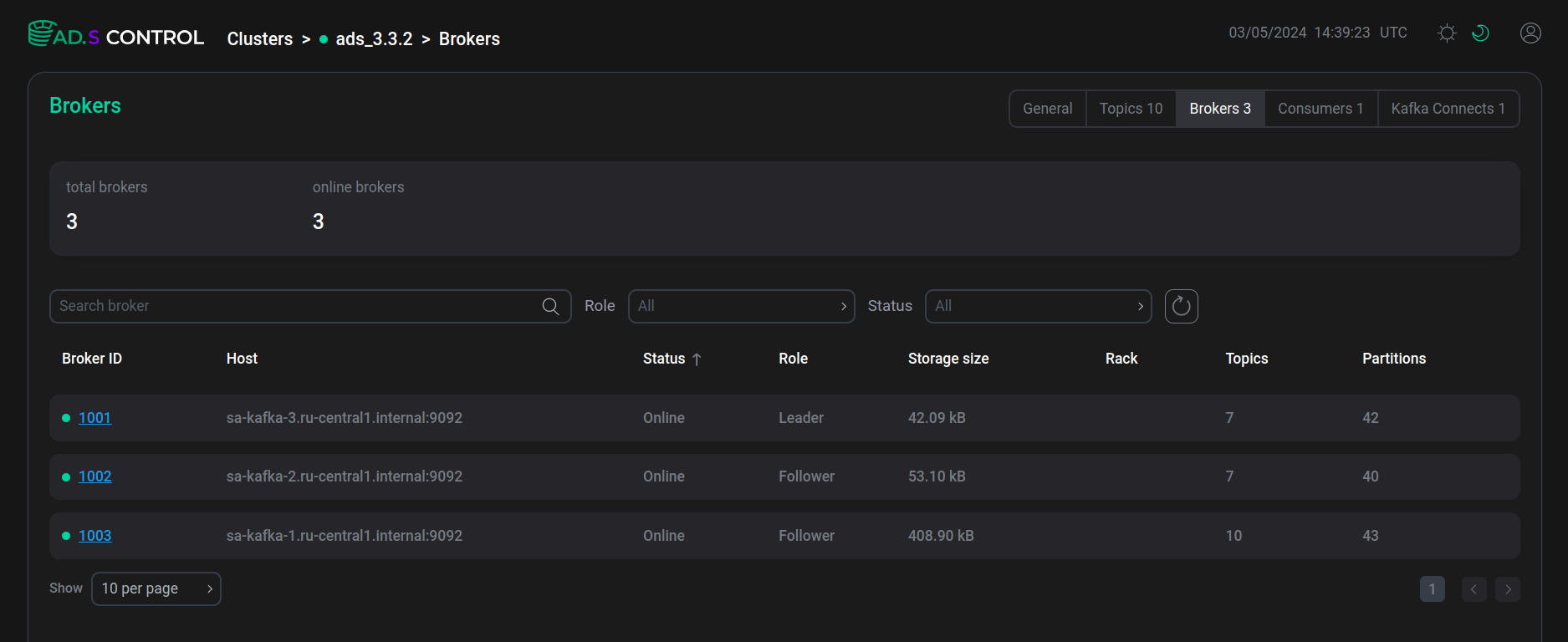Click cluster status dot beside ads_3.3.2

[324, 39]
